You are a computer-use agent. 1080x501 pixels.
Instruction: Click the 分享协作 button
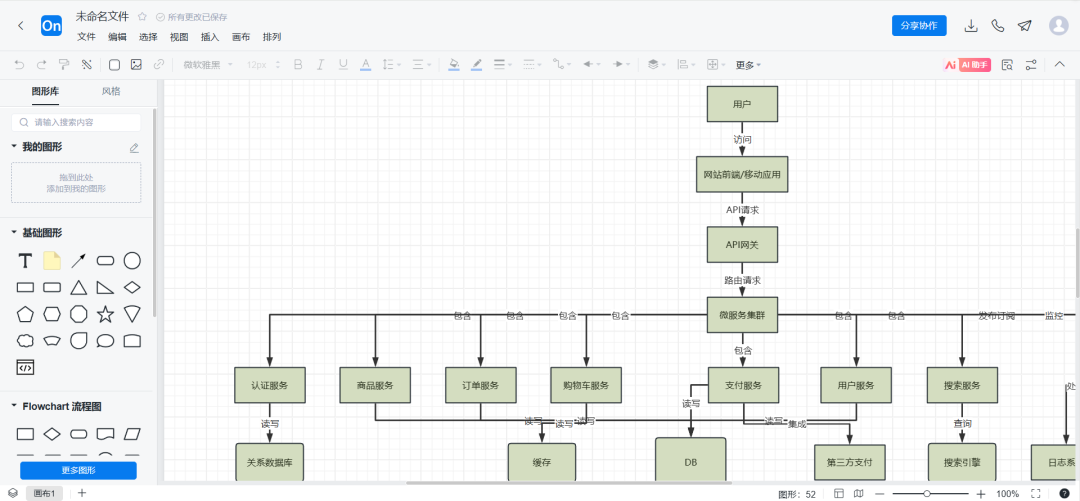click(919, 25)
